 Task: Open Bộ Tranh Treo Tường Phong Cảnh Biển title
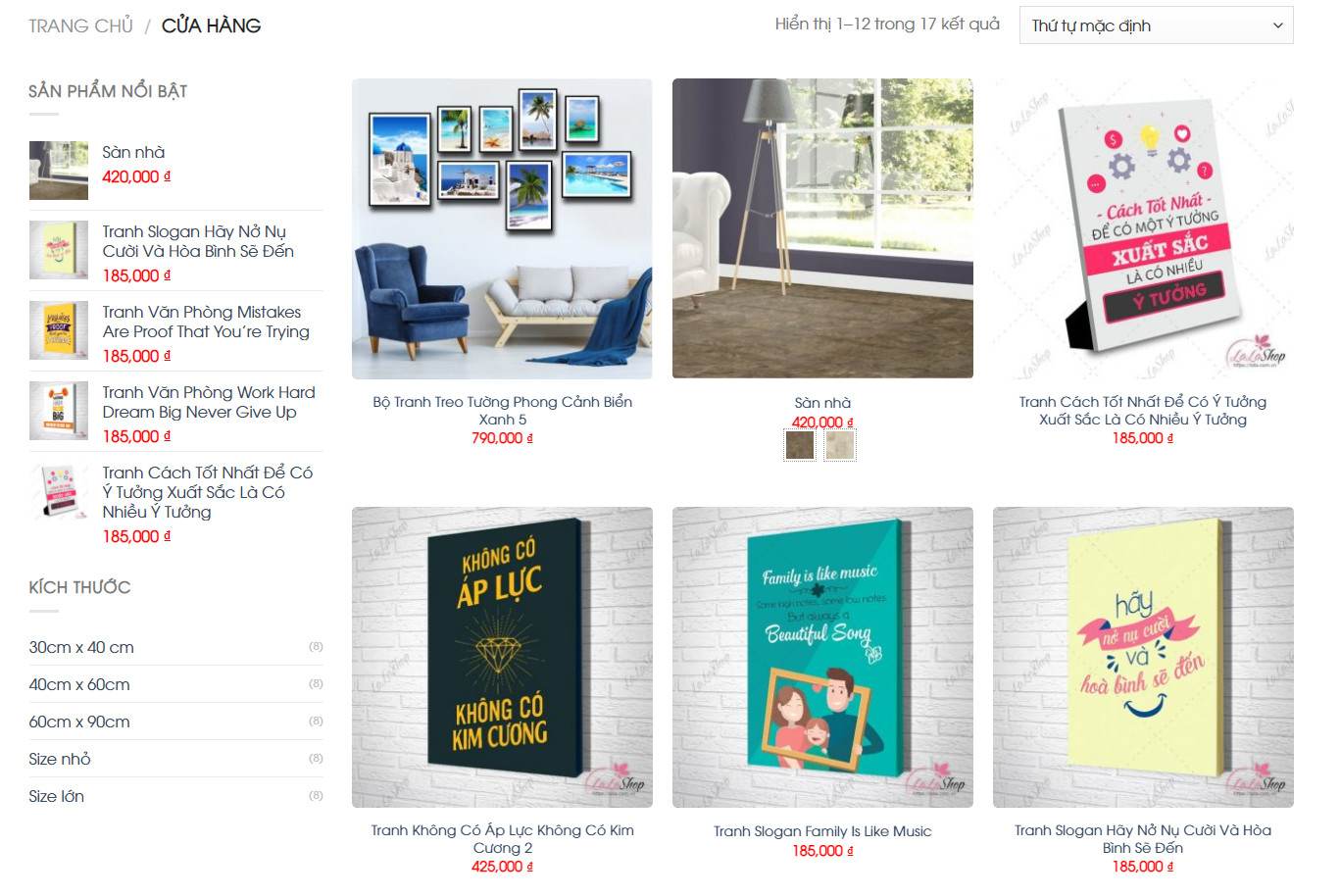(502, 411)
